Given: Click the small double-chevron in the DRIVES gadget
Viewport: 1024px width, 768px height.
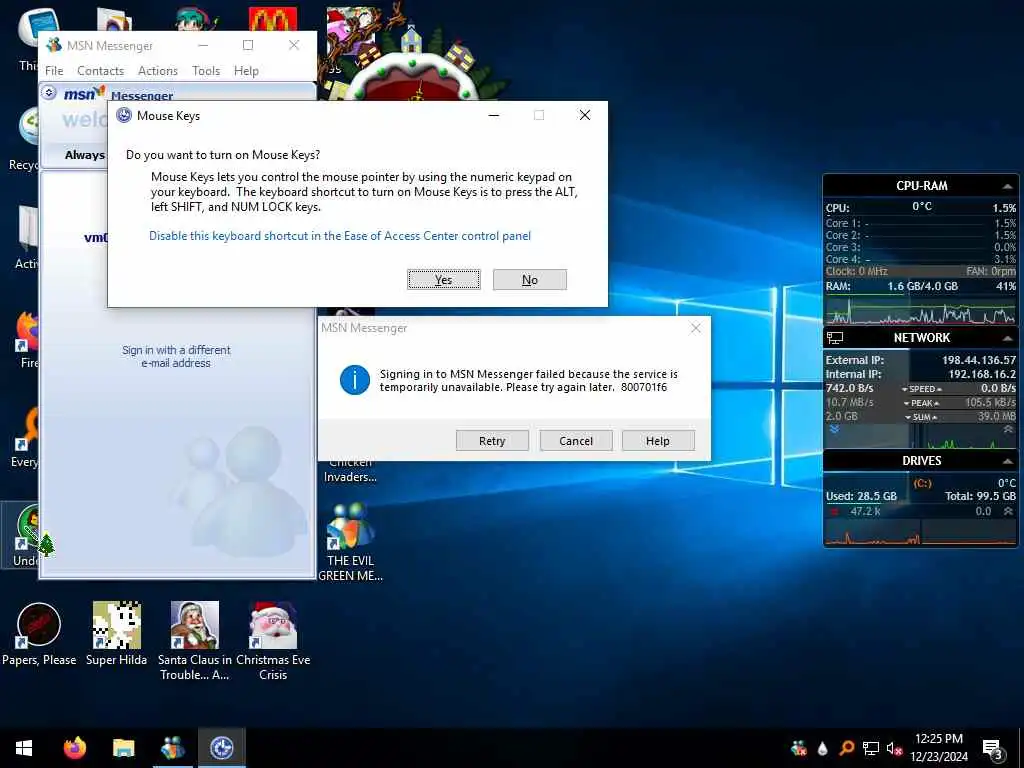Looking at the screenshot, I should pyautogui.click(x=1008, y=511).
